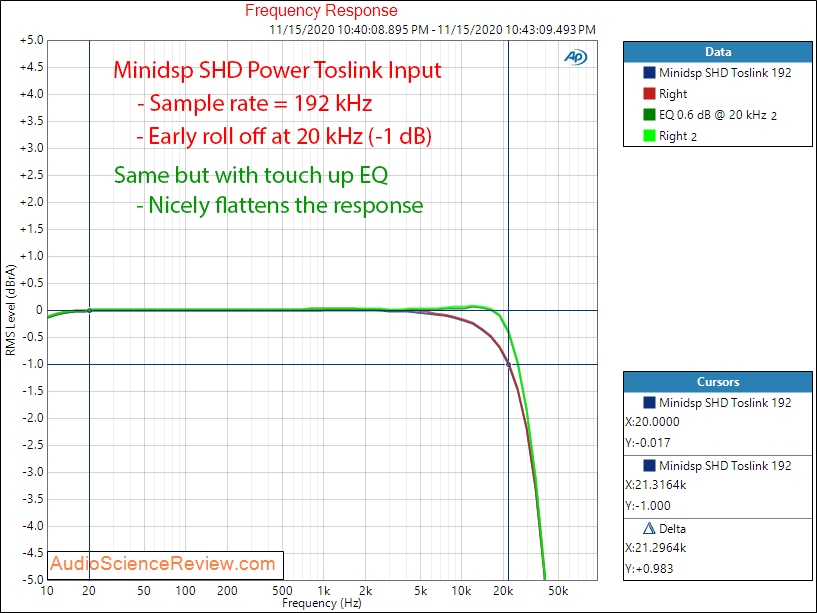Click the X:20.0000 cursor value

tap(652, 422)
